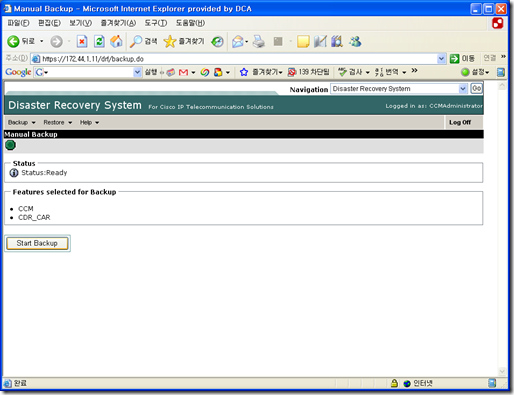Click the 연결 (Links) toolbar label
The width and height of the screenshot is (514, 395).
[490, 58]
